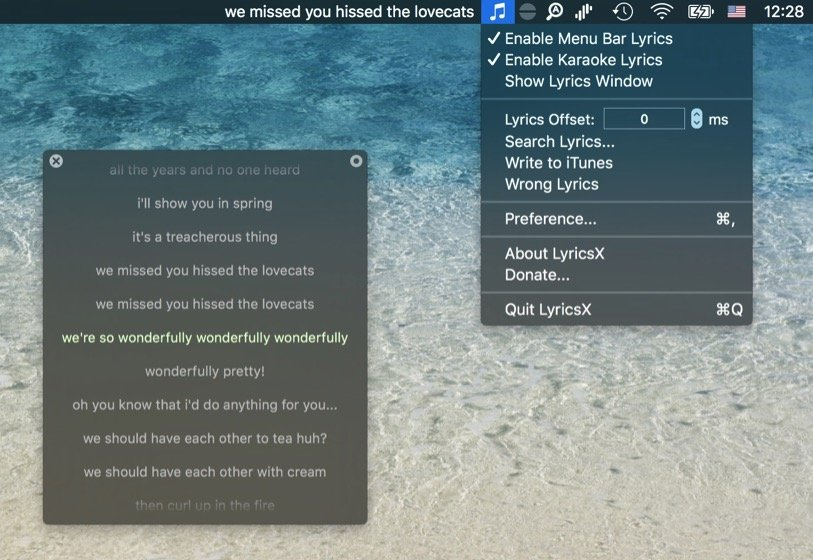
Task: Choose Write to iTunes
Action: pyautogui.click(x=558, y=163)
